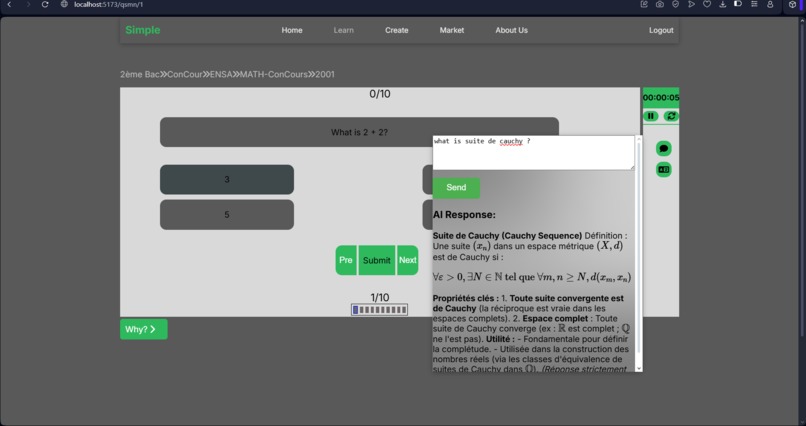Click the browser edit page icon
The height and width of the screenshot is (426, 806).
pyautogui.click(x=644, y=4)
